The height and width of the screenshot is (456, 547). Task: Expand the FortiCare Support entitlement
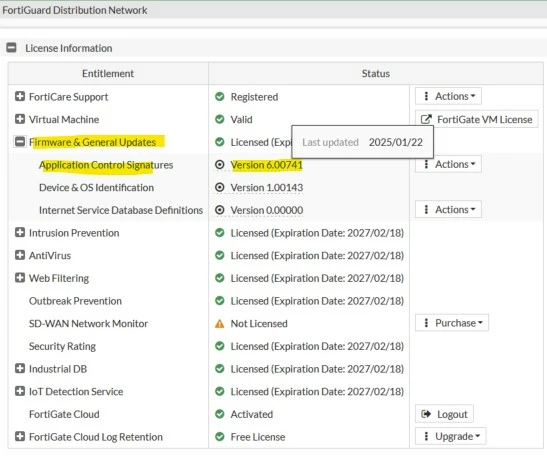20,96
